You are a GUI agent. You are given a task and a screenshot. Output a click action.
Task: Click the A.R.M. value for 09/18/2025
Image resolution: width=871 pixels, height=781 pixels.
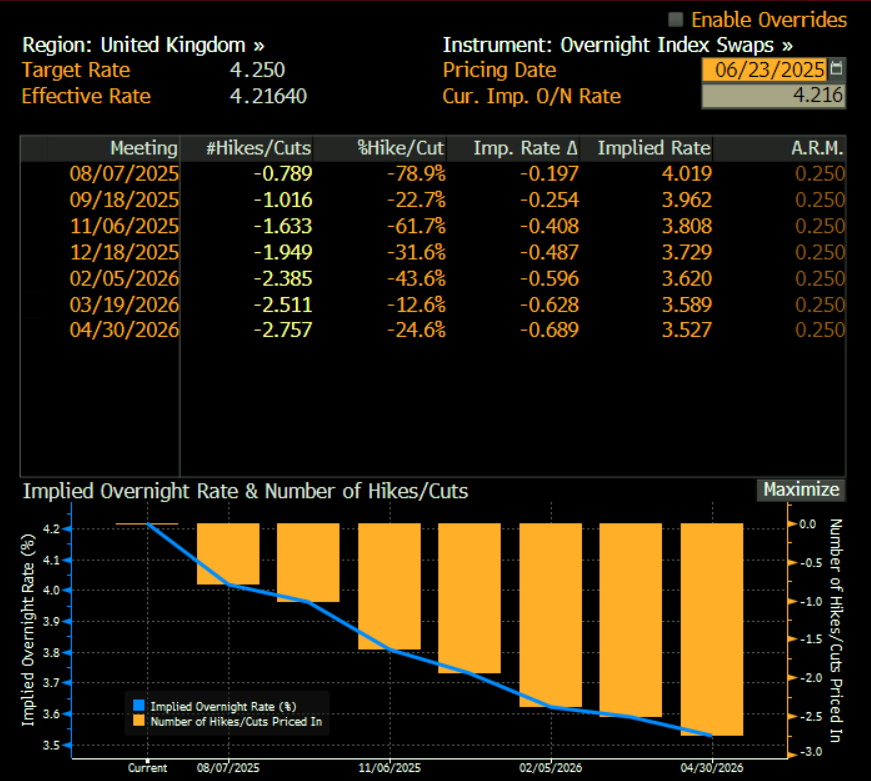click(x=820, y=200)
